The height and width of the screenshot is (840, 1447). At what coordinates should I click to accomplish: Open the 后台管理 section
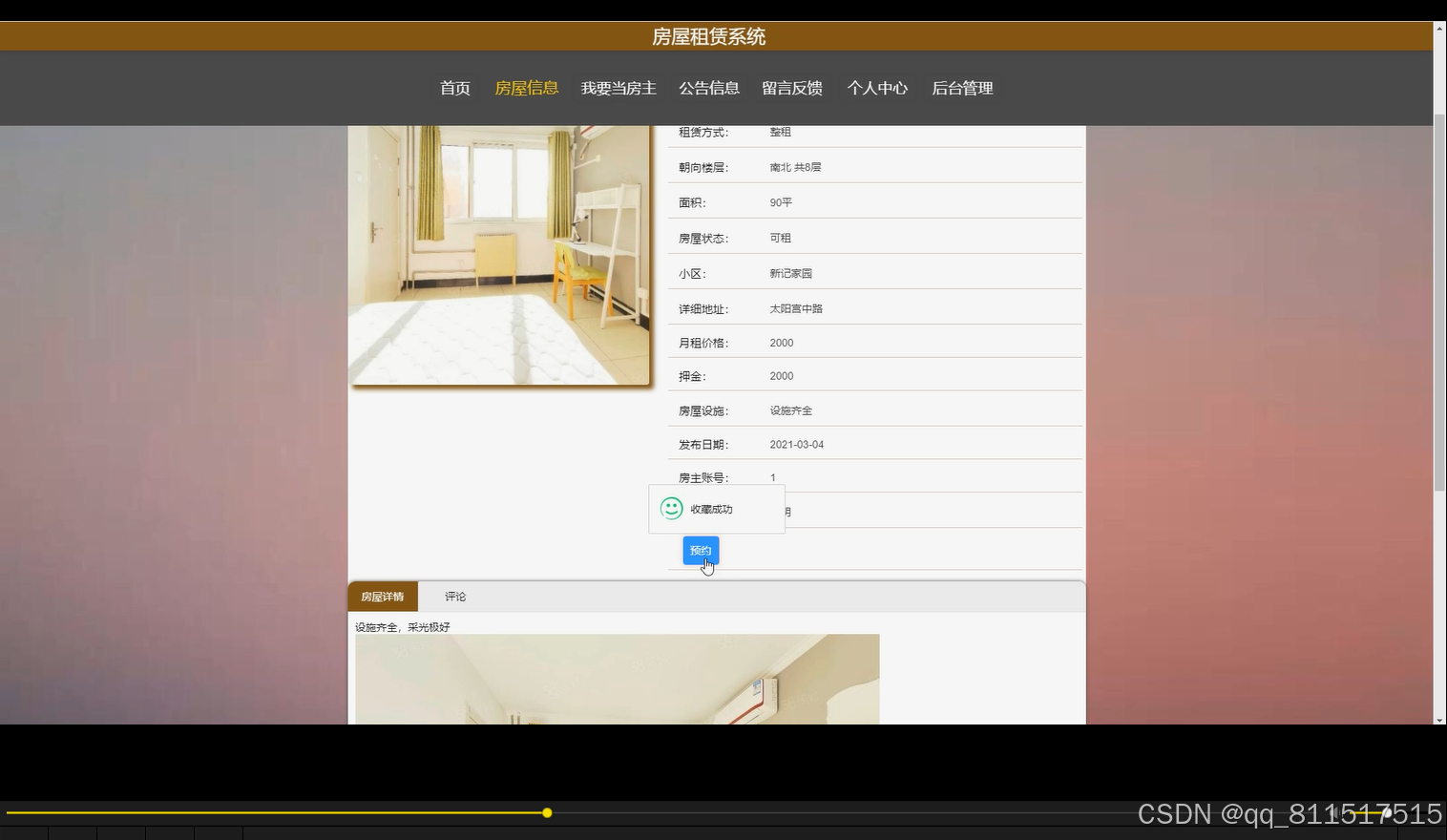tap(962, 87)
